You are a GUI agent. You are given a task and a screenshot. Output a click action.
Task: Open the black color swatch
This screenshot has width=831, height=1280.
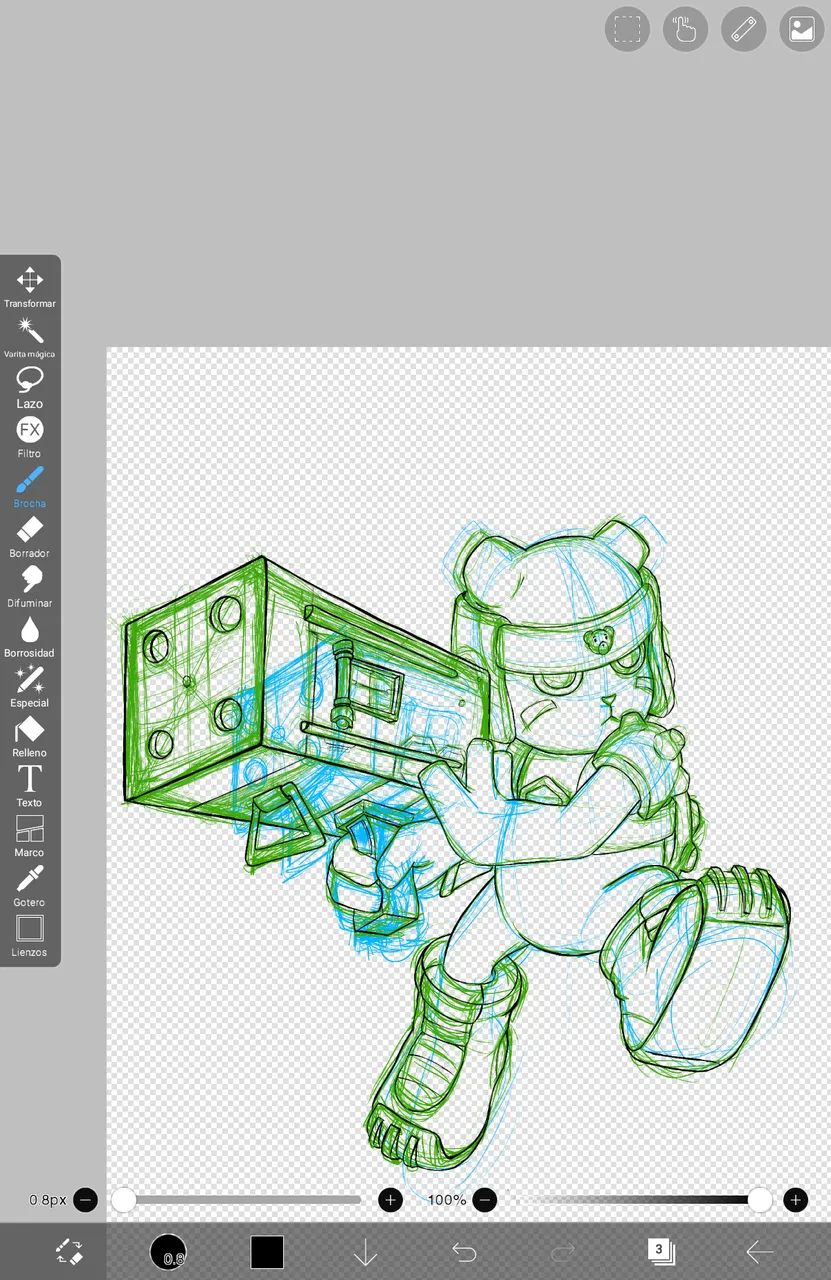pos(267,1251)
